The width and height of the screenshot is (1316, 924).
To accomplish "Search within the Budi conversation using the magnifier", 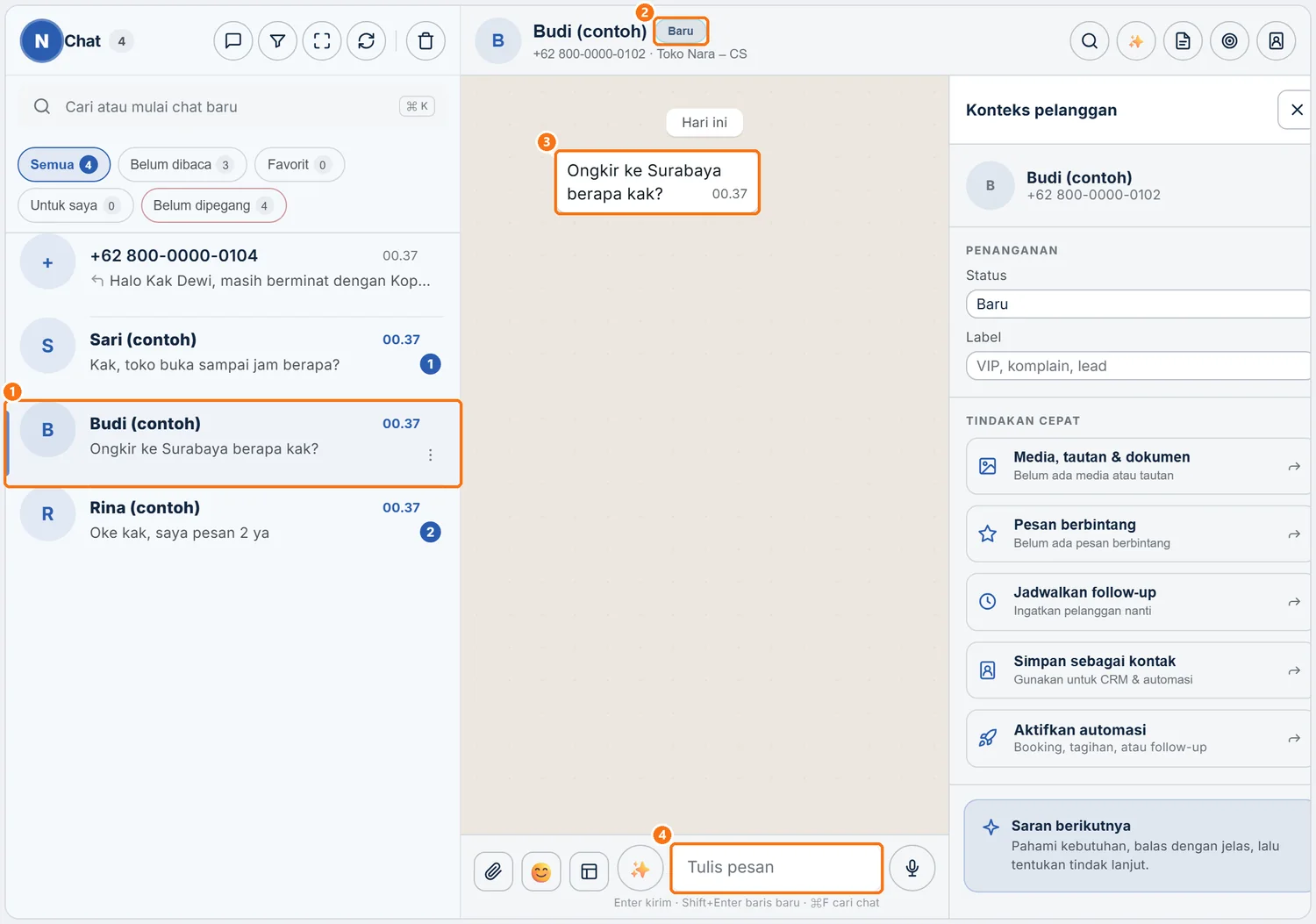I will click(x=1090, y=40).
